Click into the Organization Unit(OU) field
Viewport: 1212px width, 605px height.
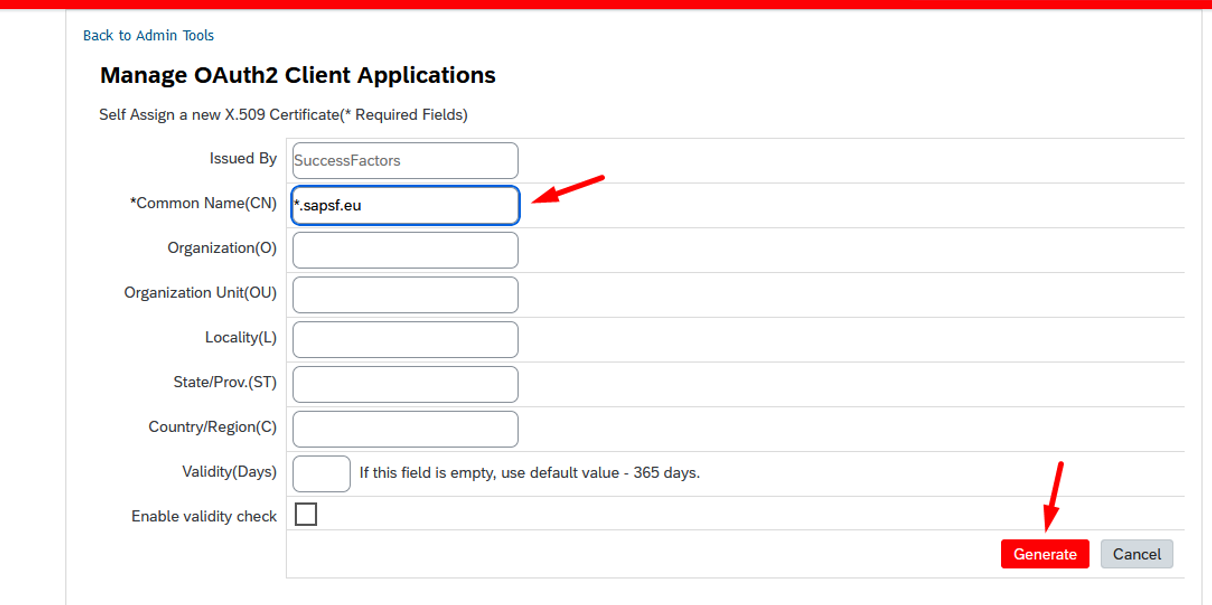tap(405, 294)
